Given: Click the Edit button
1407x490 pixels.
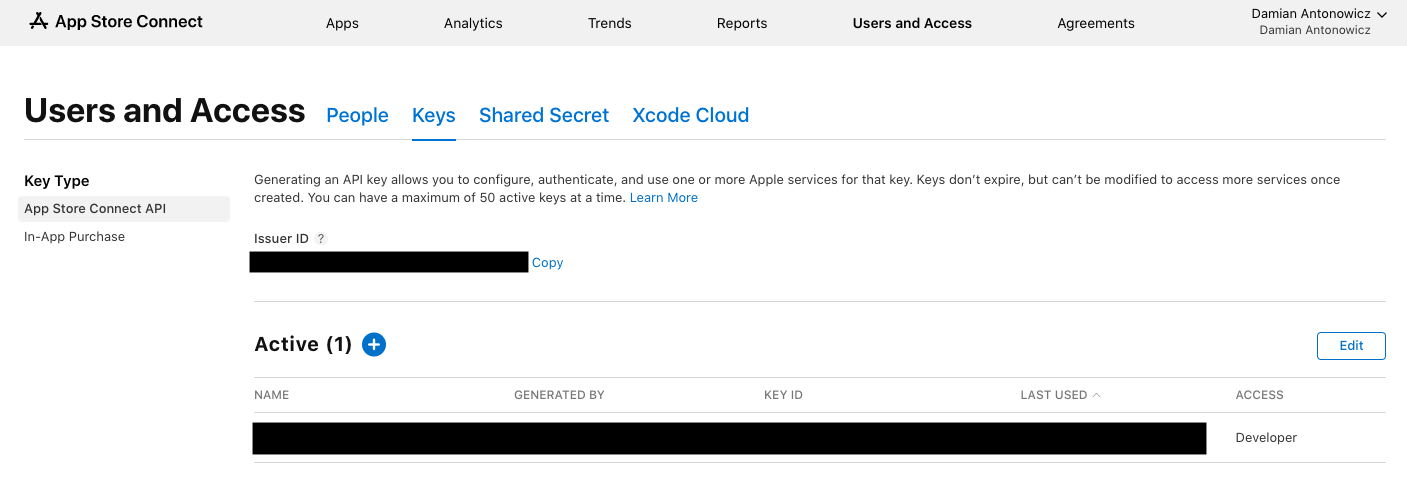Looking at the screenshot, I should pos(1351,345).
